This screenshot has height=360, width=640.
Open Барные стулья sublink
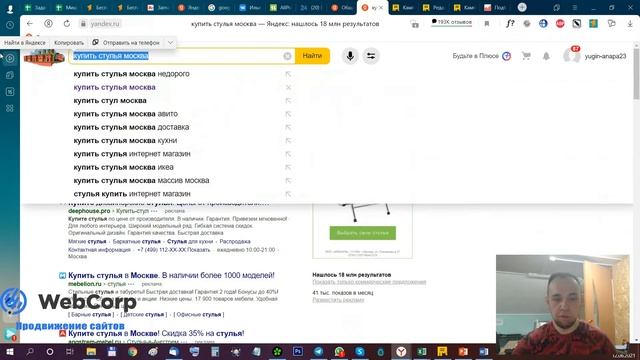(x=91, y=315)
